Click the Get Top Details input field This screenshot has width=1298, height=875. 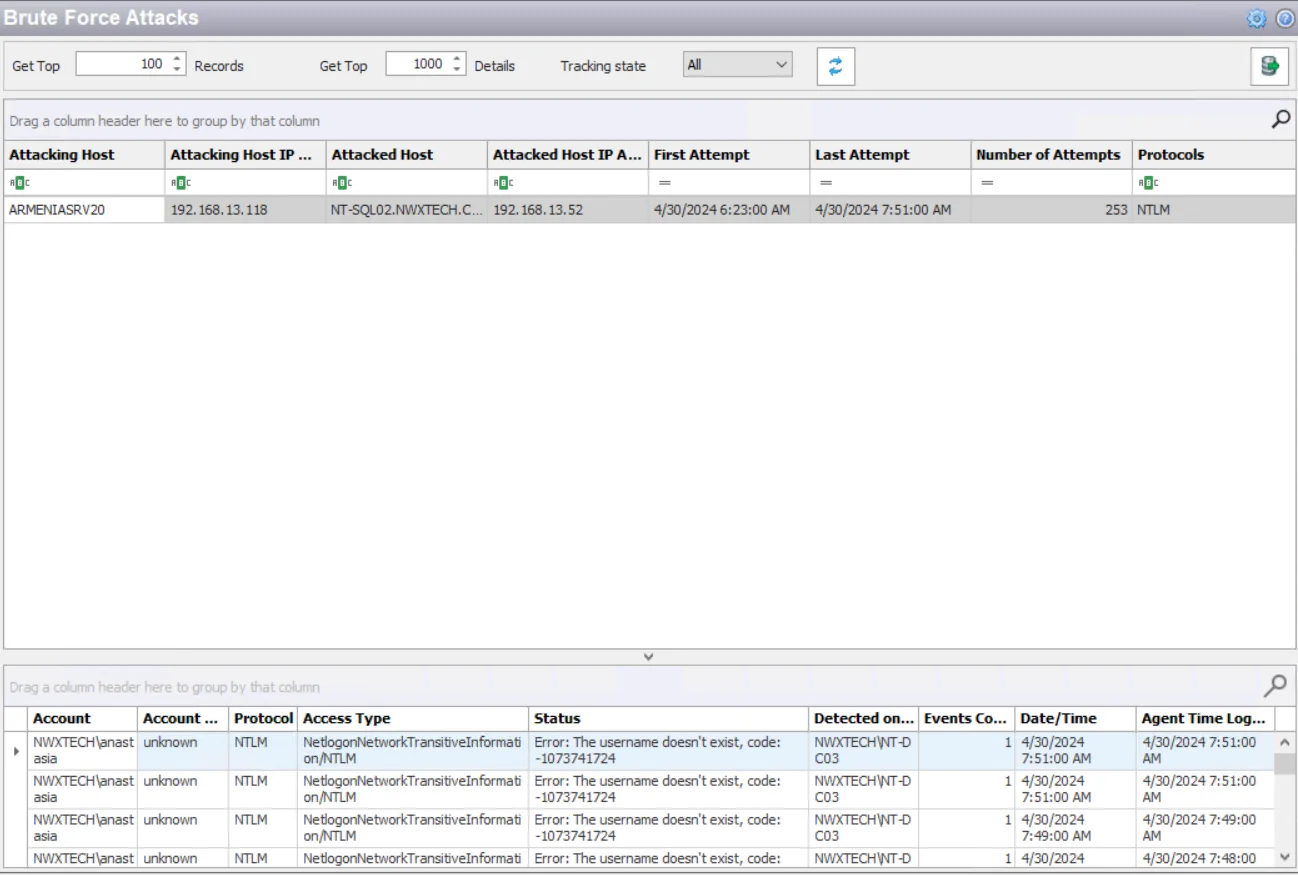(x=417, y=64)
